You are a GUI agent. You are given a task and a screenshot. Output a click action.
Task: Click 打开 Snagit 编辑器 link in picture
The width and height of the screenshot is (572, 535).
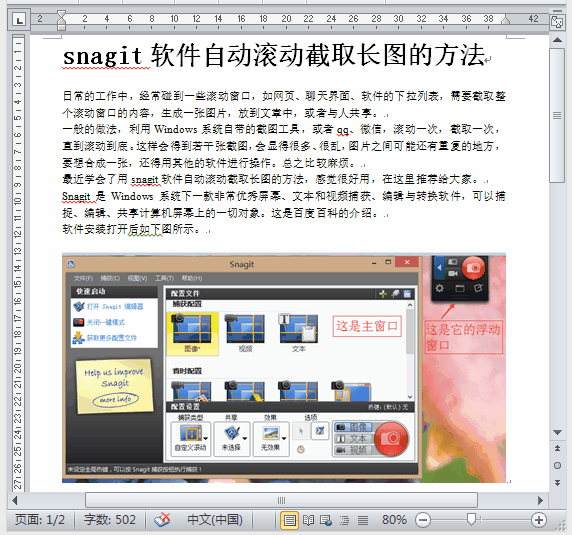click(x=115, y=306)
